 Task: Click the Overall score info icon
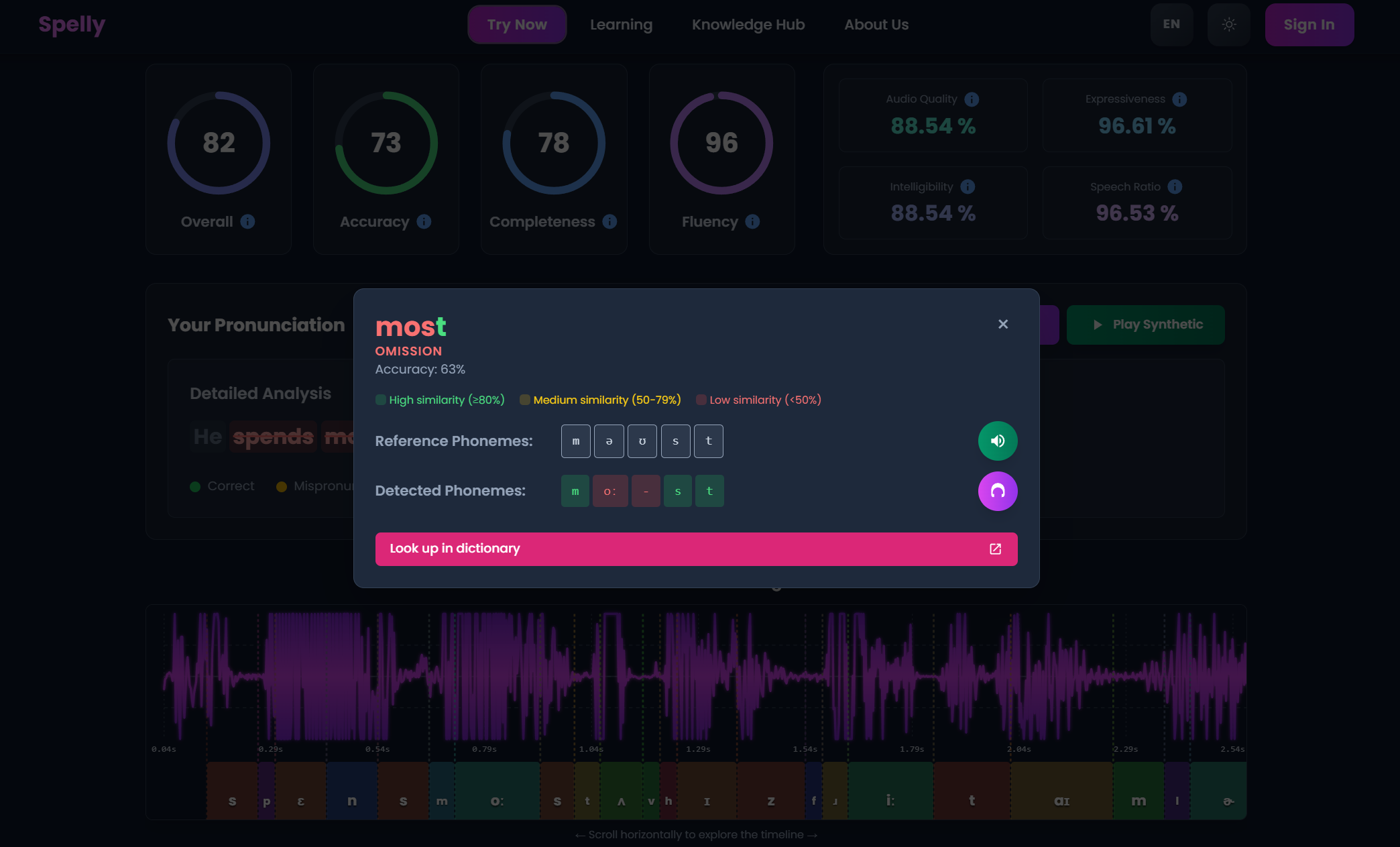[247, 221]
